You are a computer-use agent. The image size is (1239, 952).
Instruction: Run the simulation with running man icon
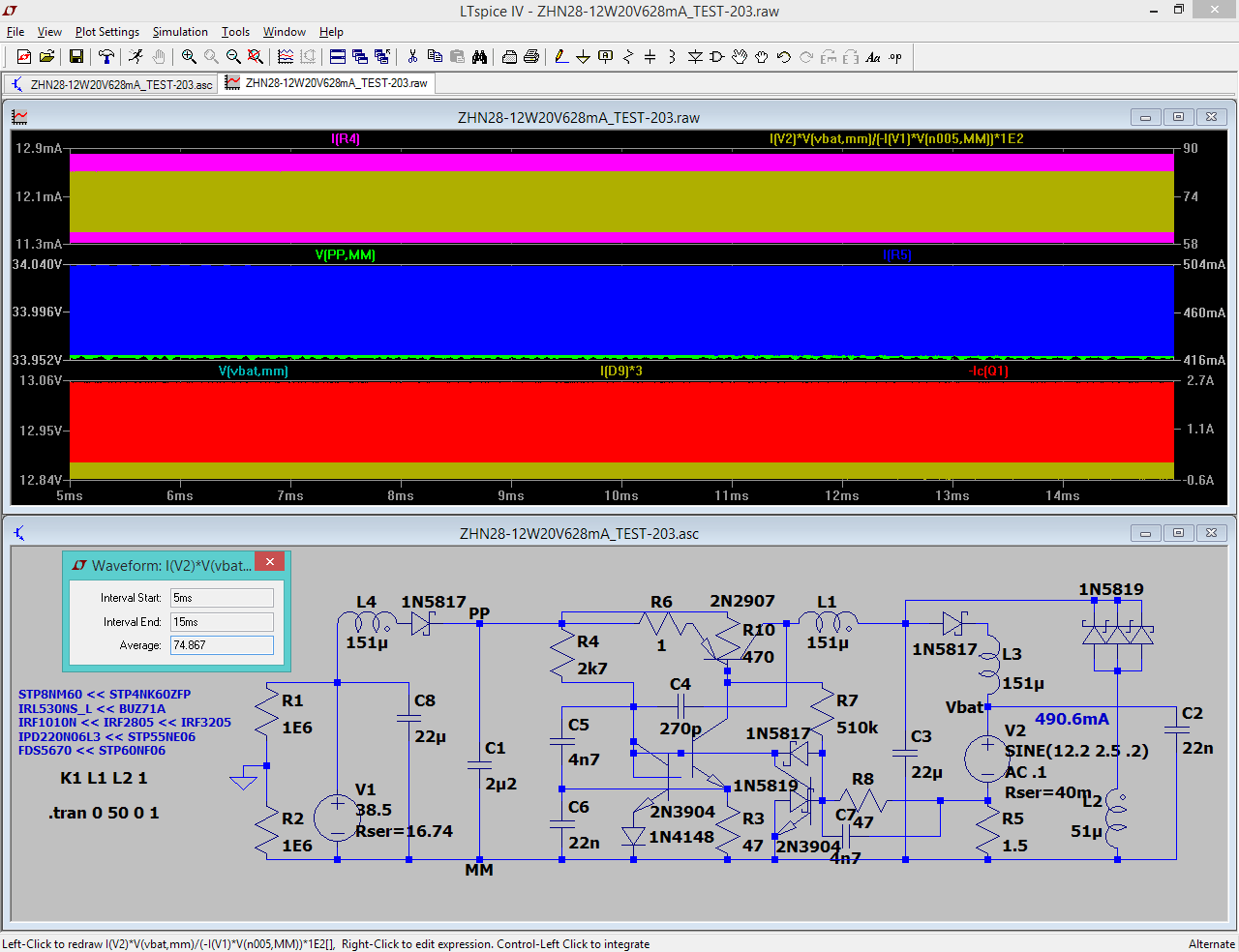[x=136, y=57]
